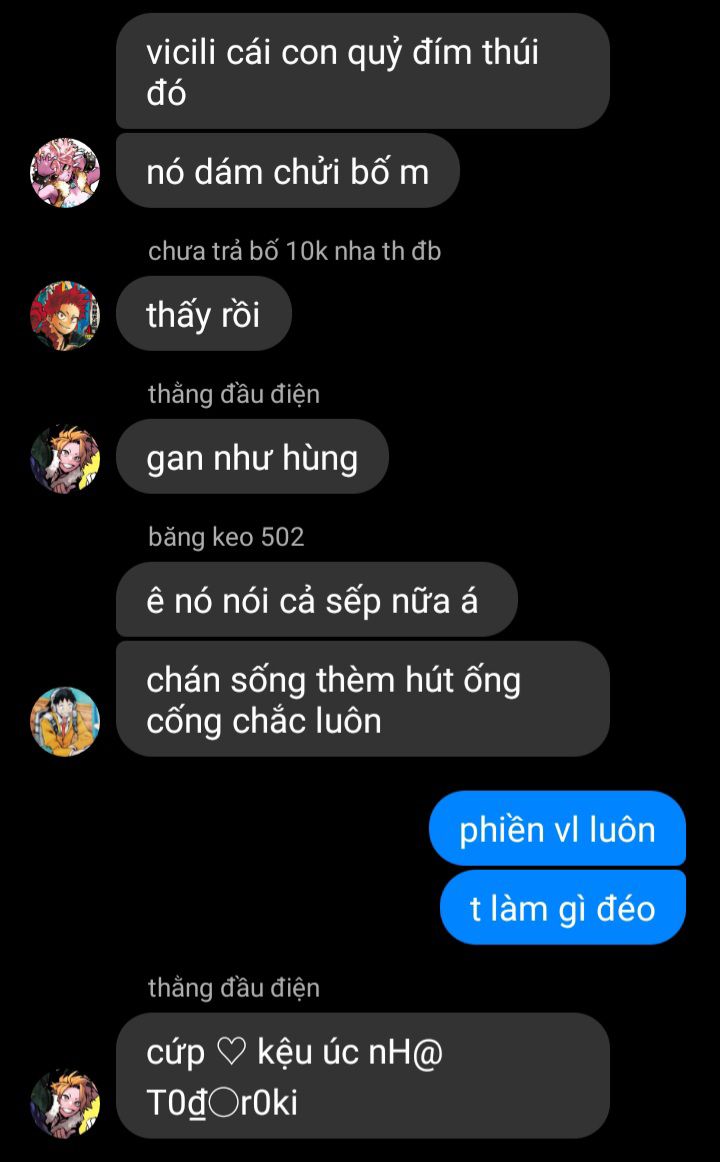This screenshot has width=720, height=1162.
Task: Select the blue "phiền vl luôn" message
Action: tap(557, 829)
